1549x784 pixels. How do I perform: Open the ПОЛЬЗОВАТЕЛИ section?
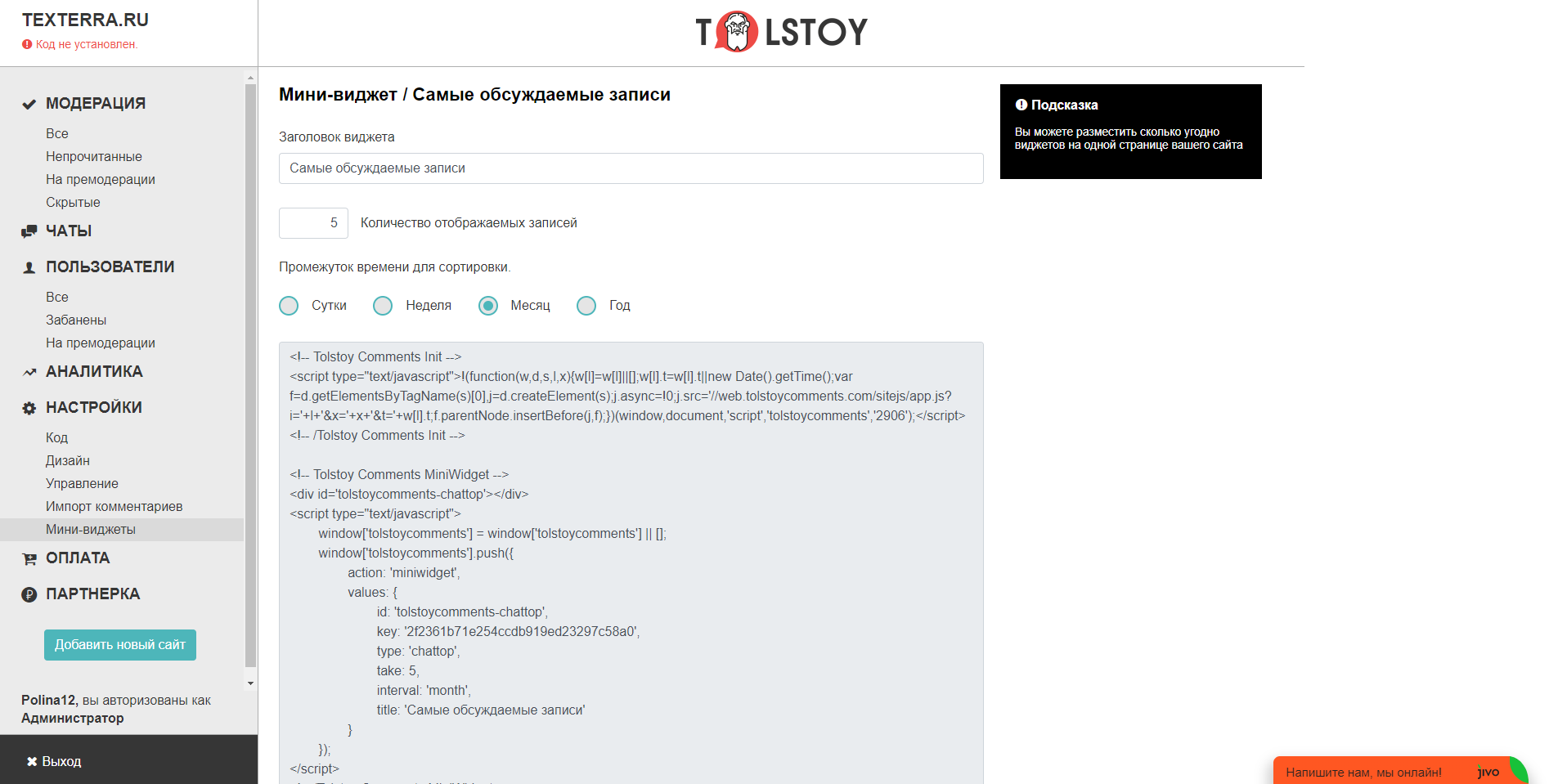[x=110, y=267]
